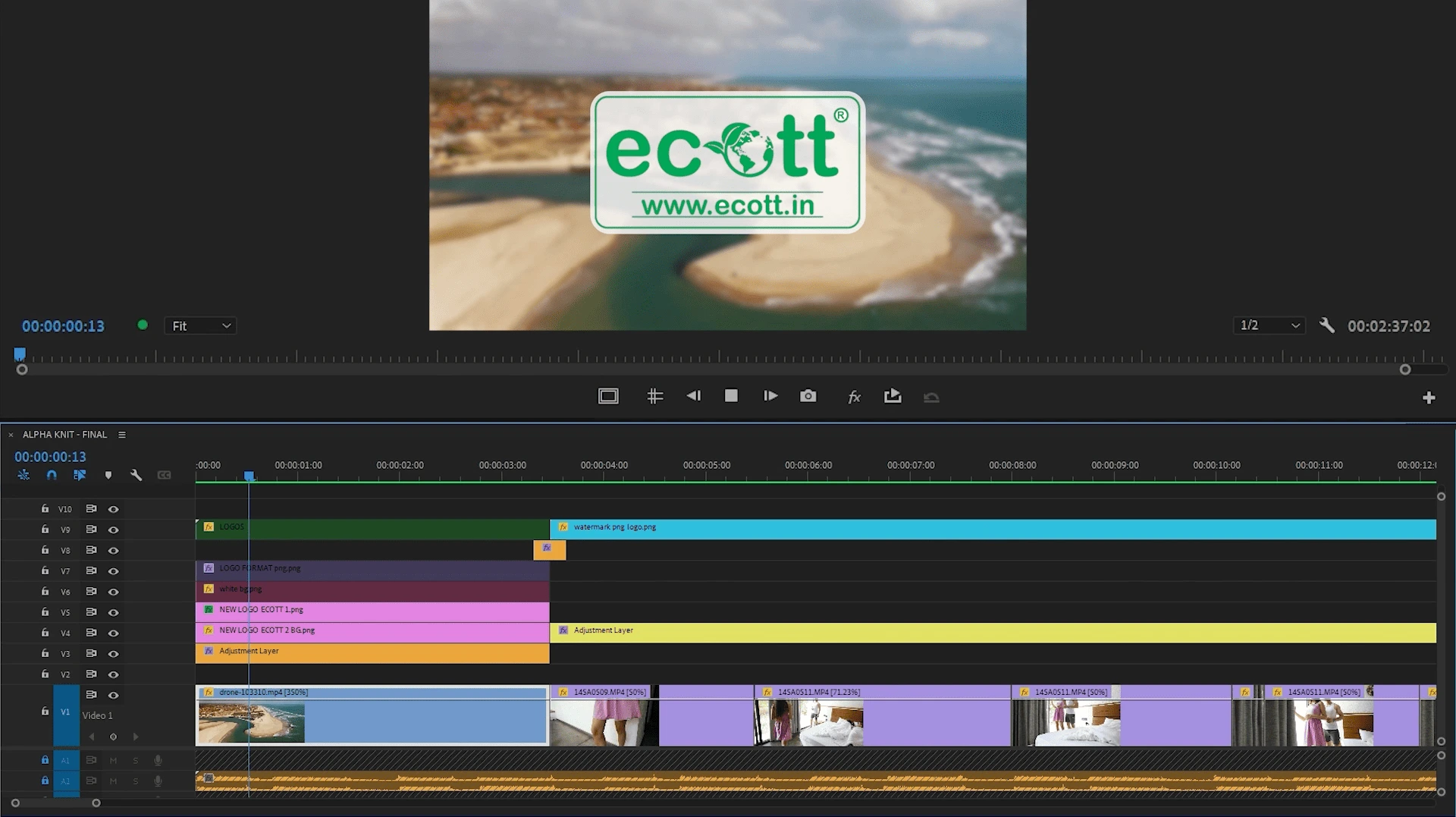This screenshot has height=817, width=1456.
Task: Hide Video 1 track output with the eye toggle
Action: tap(114, 695)
